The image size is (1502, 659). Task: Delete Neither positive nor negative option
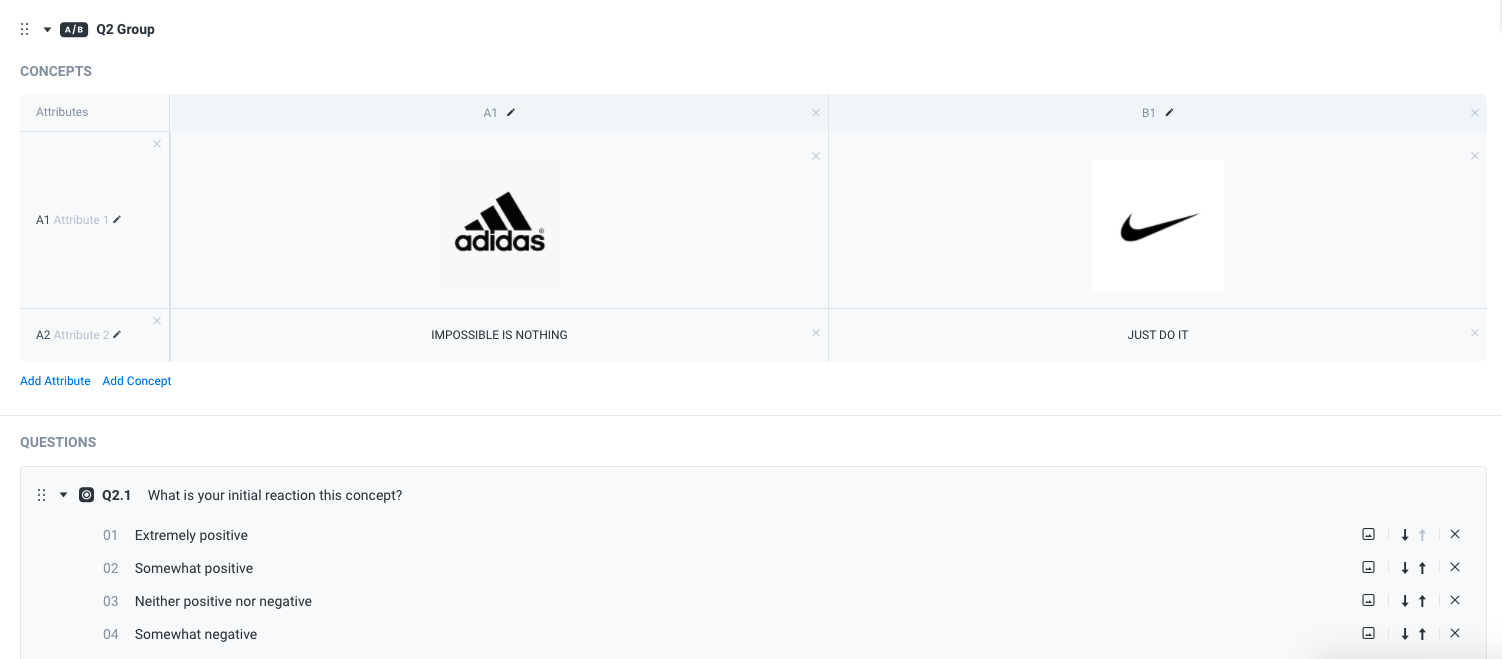pos(1455,600)
